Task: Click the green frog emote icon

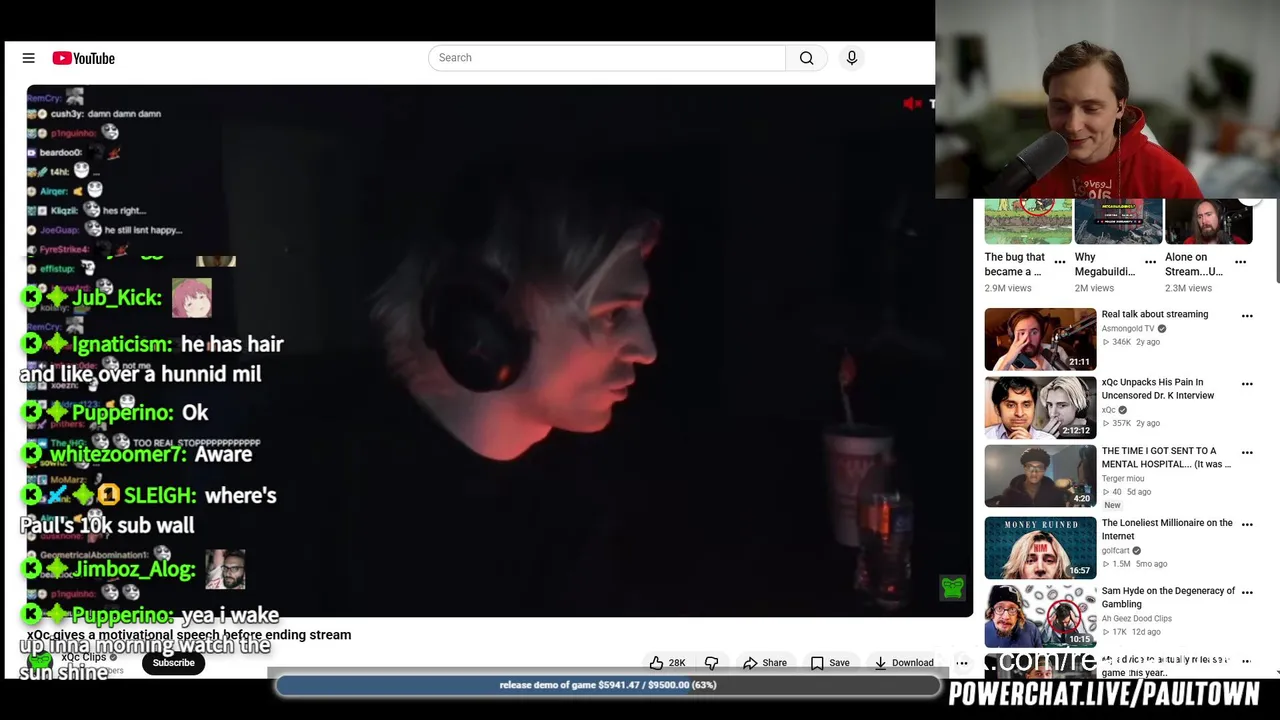Action: pos(953,587)
